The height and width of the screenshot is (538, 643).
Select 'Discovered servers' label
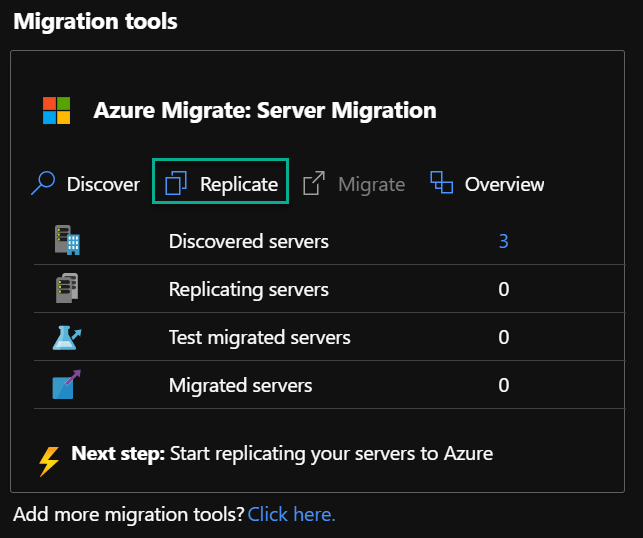(x=249, y=241)
